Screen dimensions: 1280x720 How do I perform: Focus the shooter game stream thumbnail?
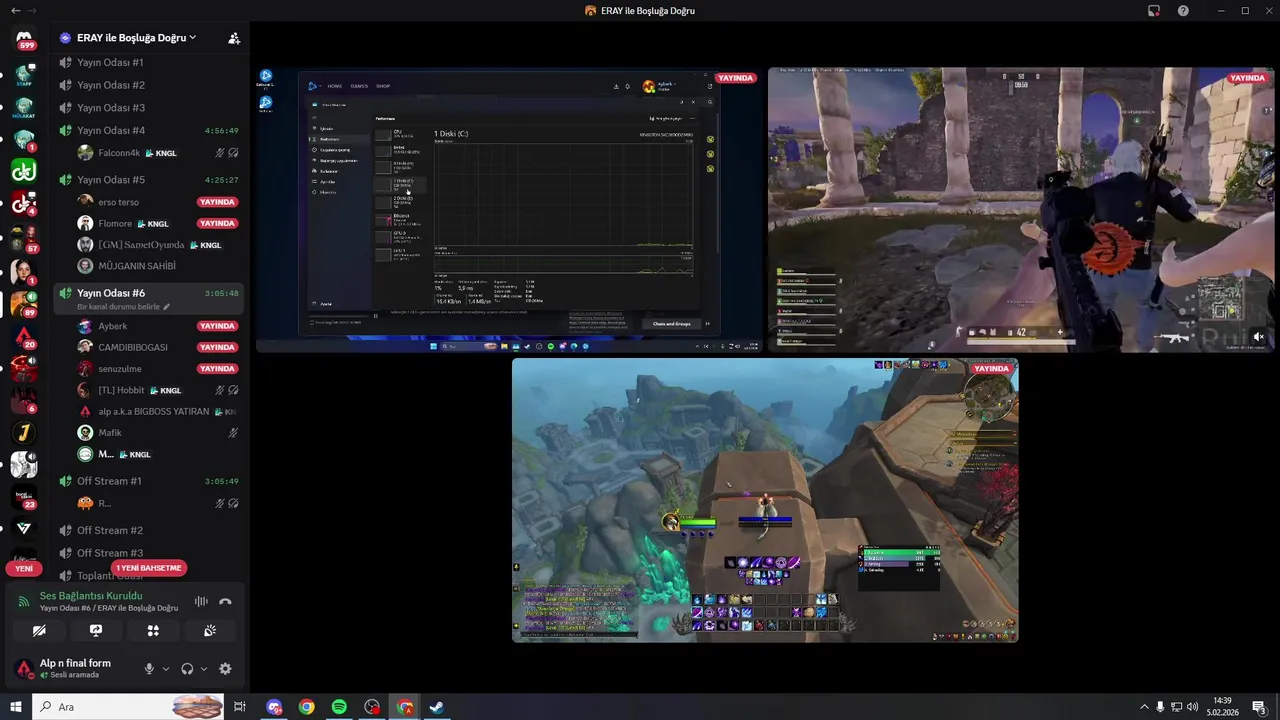1021,210
